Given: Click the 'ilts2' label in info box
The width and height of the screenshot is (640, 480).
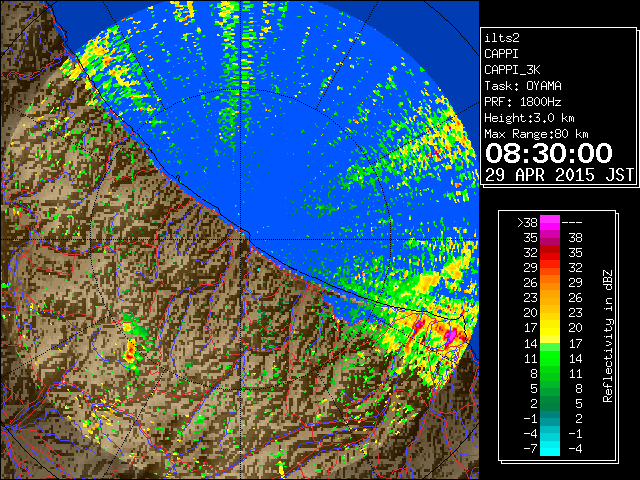Looking at the screenshot, I should click(502, 38).
